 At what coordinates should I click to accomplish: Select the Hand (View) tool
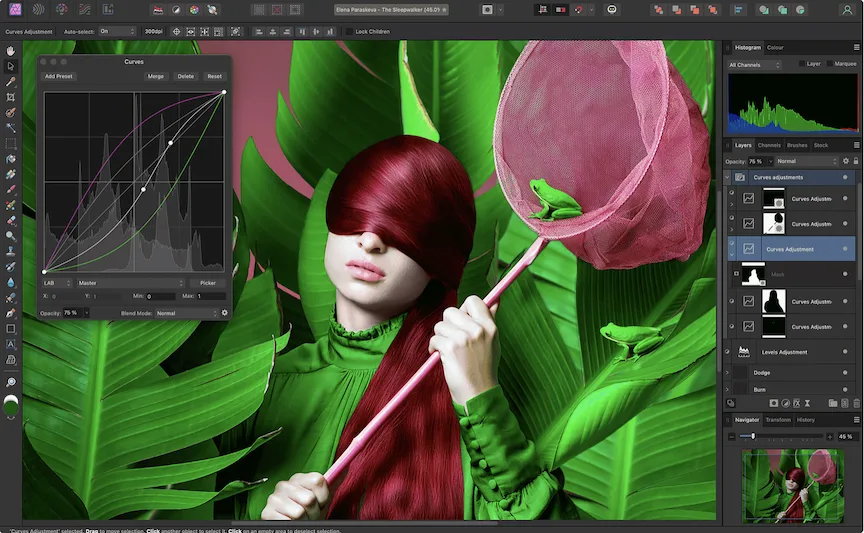pyautogui.click(x=10, y=50)
